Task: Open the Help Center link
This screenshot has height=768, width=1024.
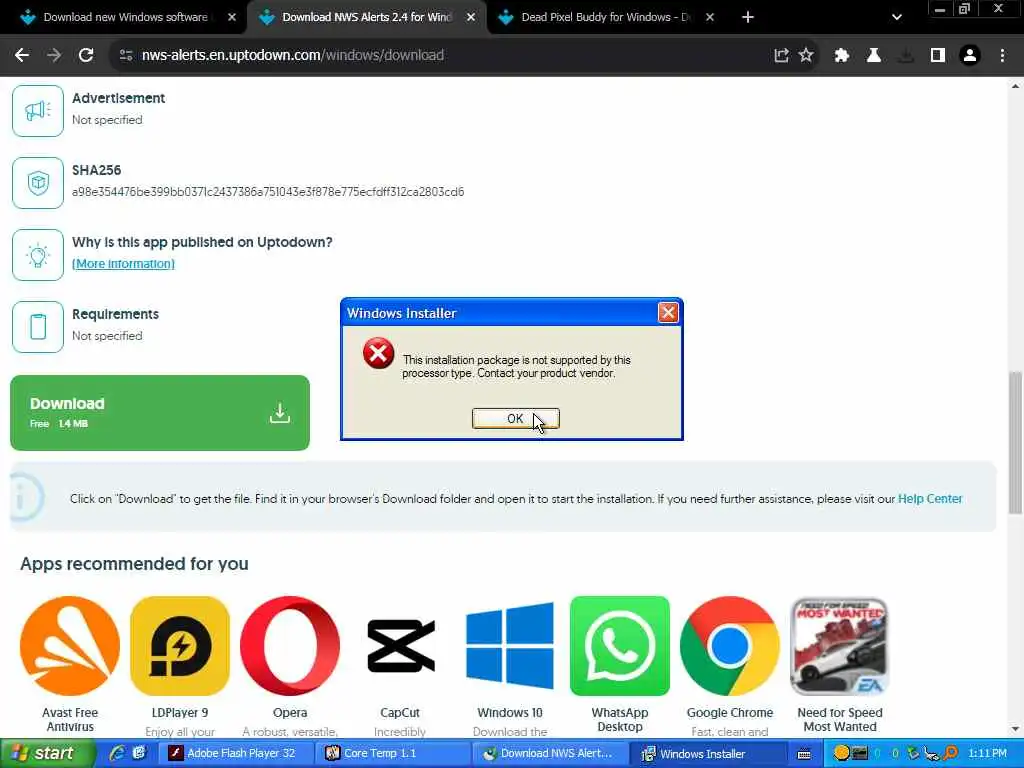Action: coord(930,499)
